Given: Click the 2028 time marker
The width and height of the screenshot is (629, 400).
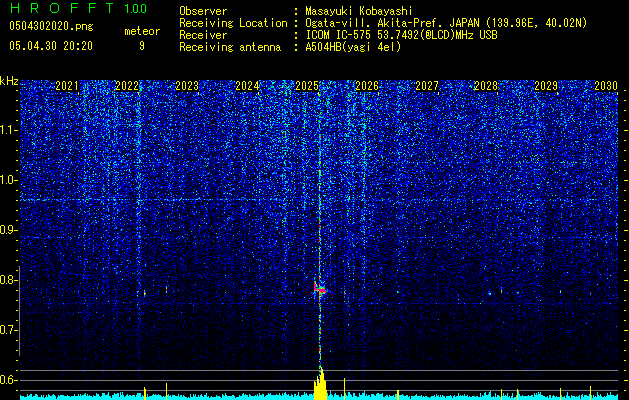Looking at the screenshot, I should click(486, 86).
